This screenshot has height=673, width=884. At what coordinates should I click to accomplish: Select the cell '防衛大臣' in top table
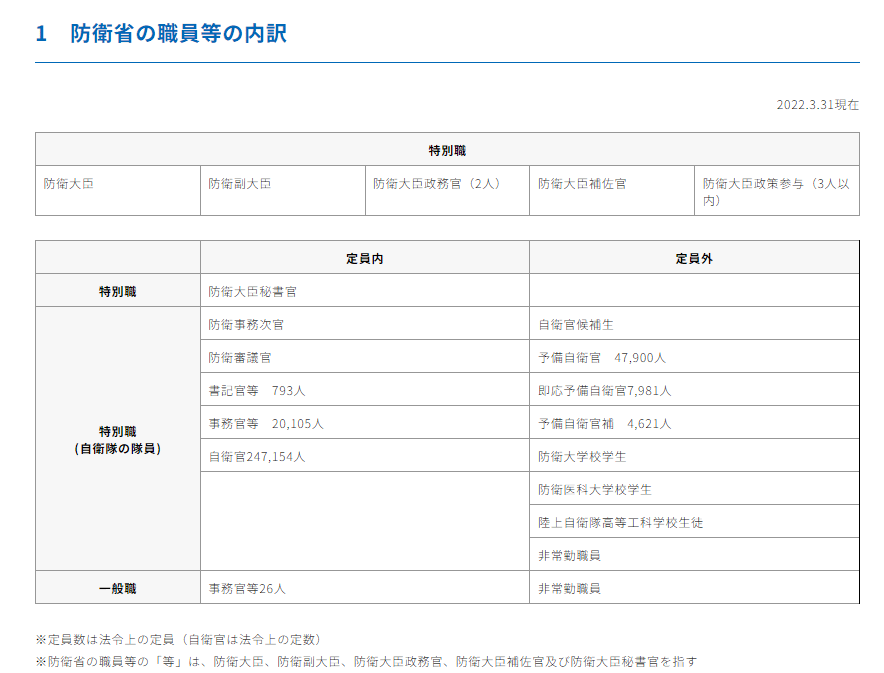pyautogui.click(x=118, y=191)
